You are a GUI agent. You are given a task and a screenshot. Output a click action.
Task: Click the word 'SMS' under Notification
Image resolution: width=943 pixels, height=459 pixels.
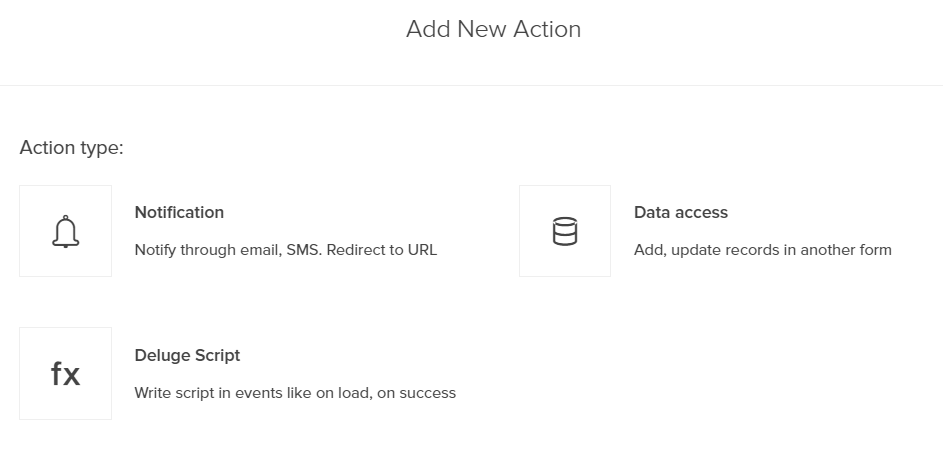pyautogui.click(x=301, y=249)
